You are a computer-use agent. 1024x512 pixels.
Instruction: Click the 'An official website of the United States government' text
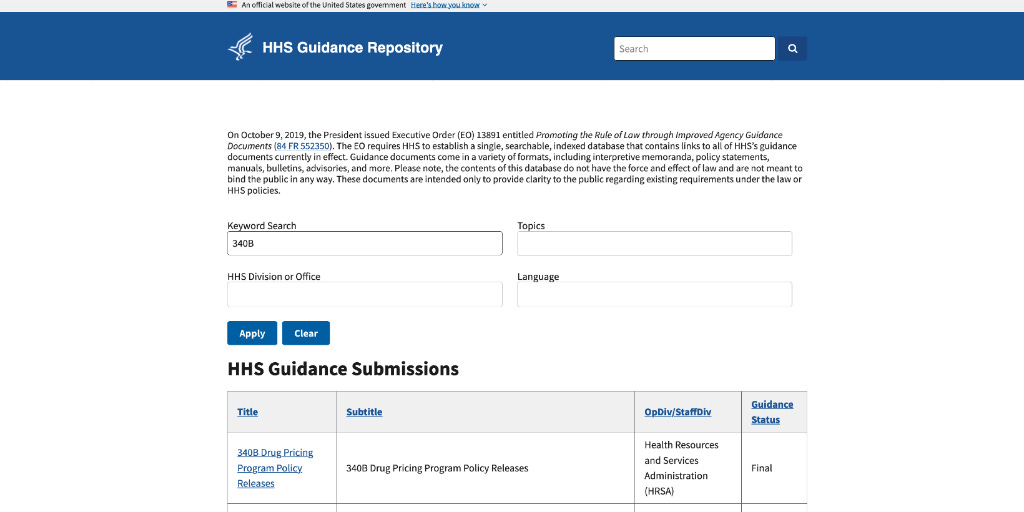(324, 5)
